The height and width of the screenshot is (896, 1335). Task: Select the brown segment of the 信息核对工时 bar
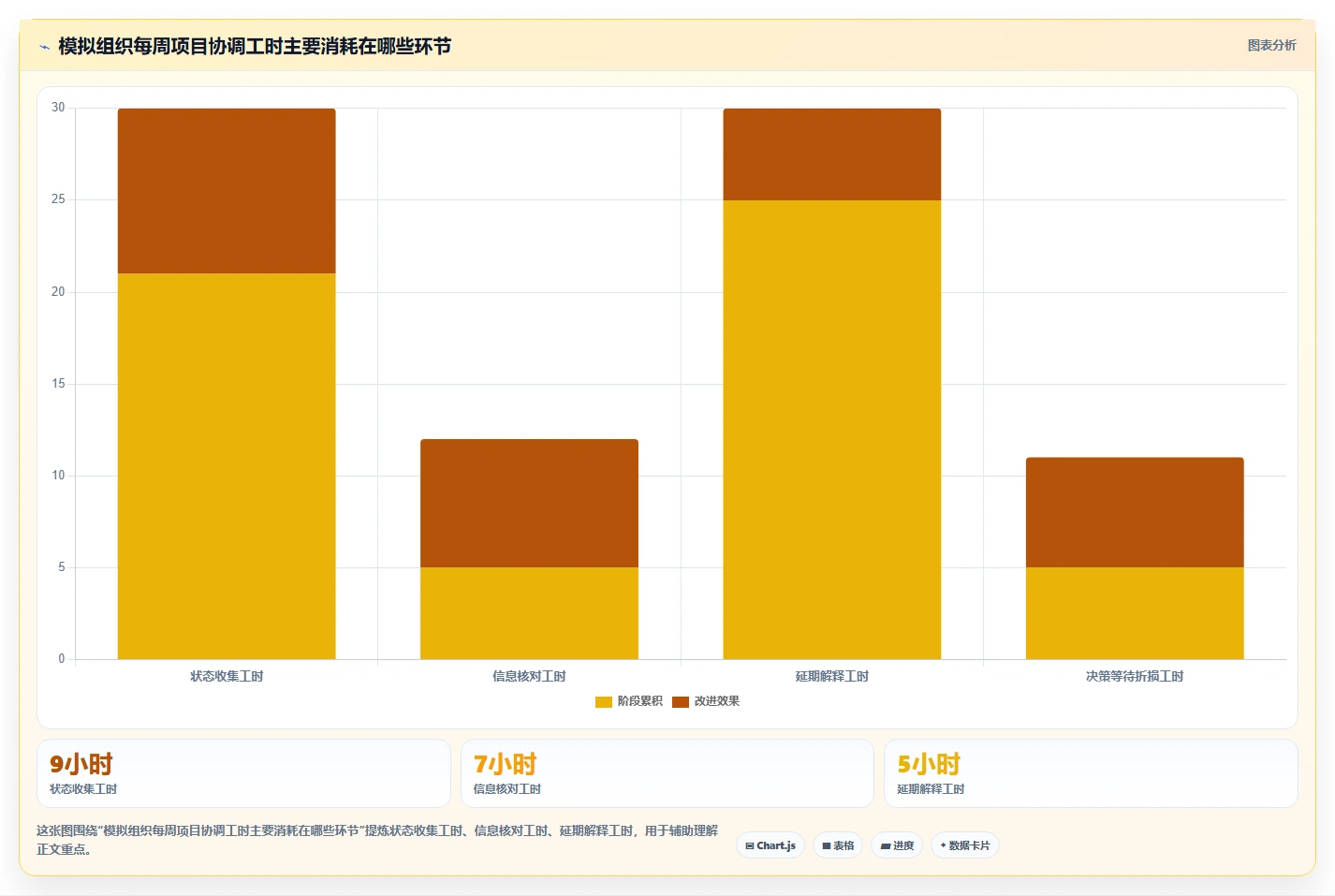(x=529, y=503)
